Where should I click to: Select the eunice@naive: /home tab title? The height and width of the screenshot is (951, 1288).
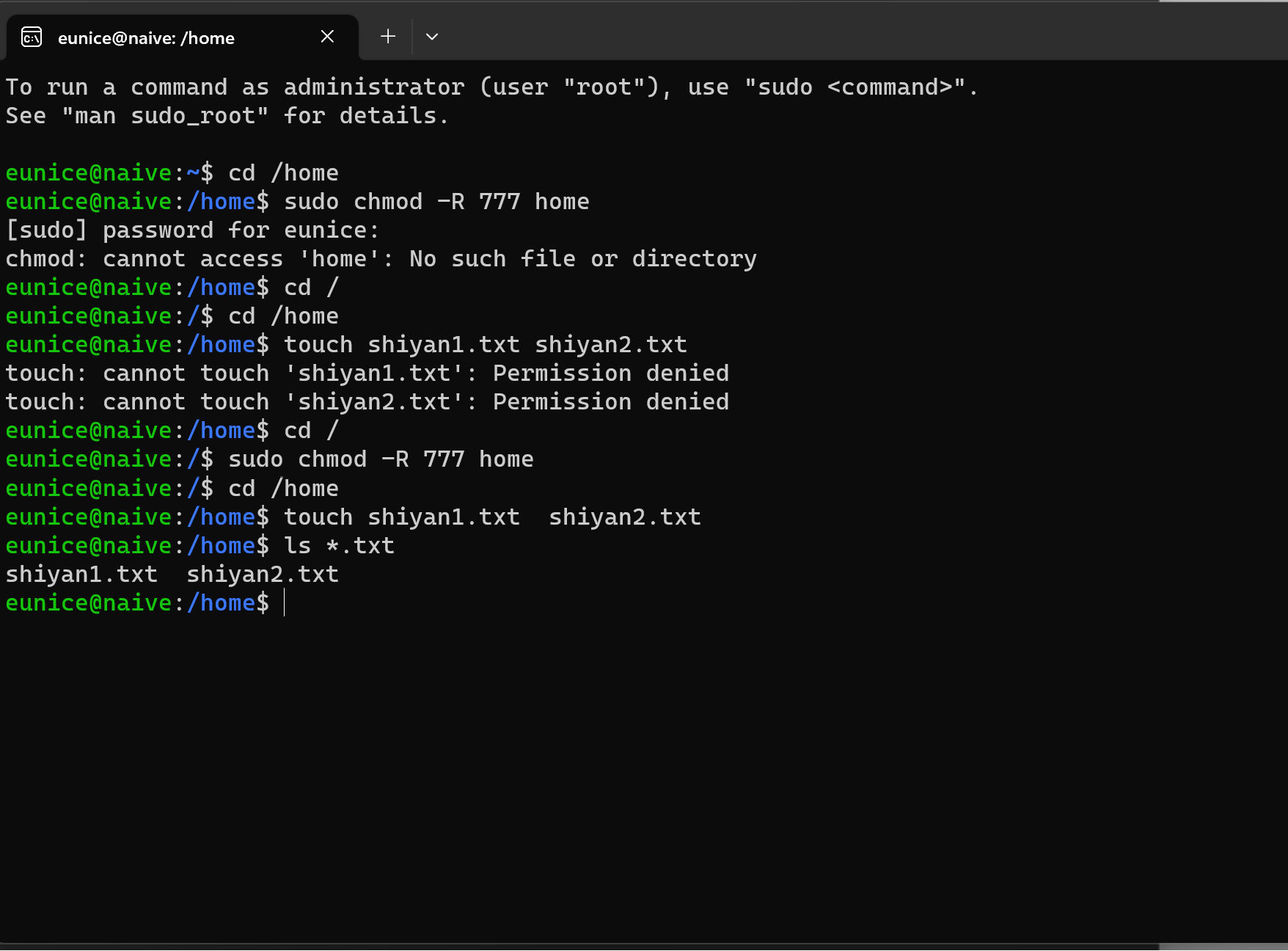pos(146,38)
